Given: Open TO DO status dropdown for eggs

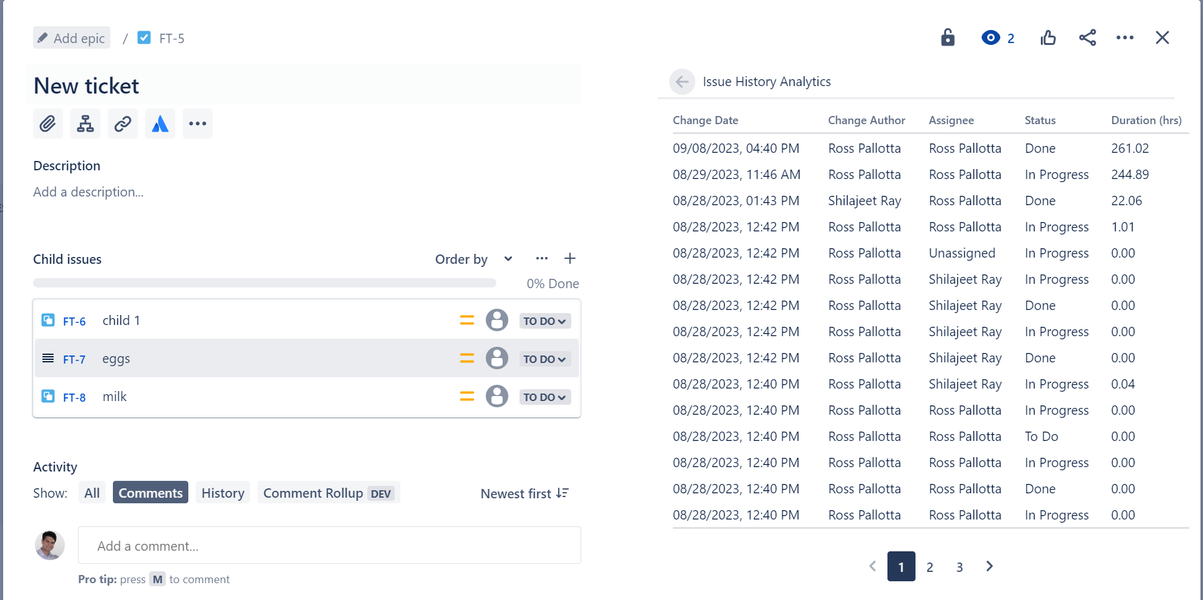Looking at the screenshot, I should click(x=545, y=359).
